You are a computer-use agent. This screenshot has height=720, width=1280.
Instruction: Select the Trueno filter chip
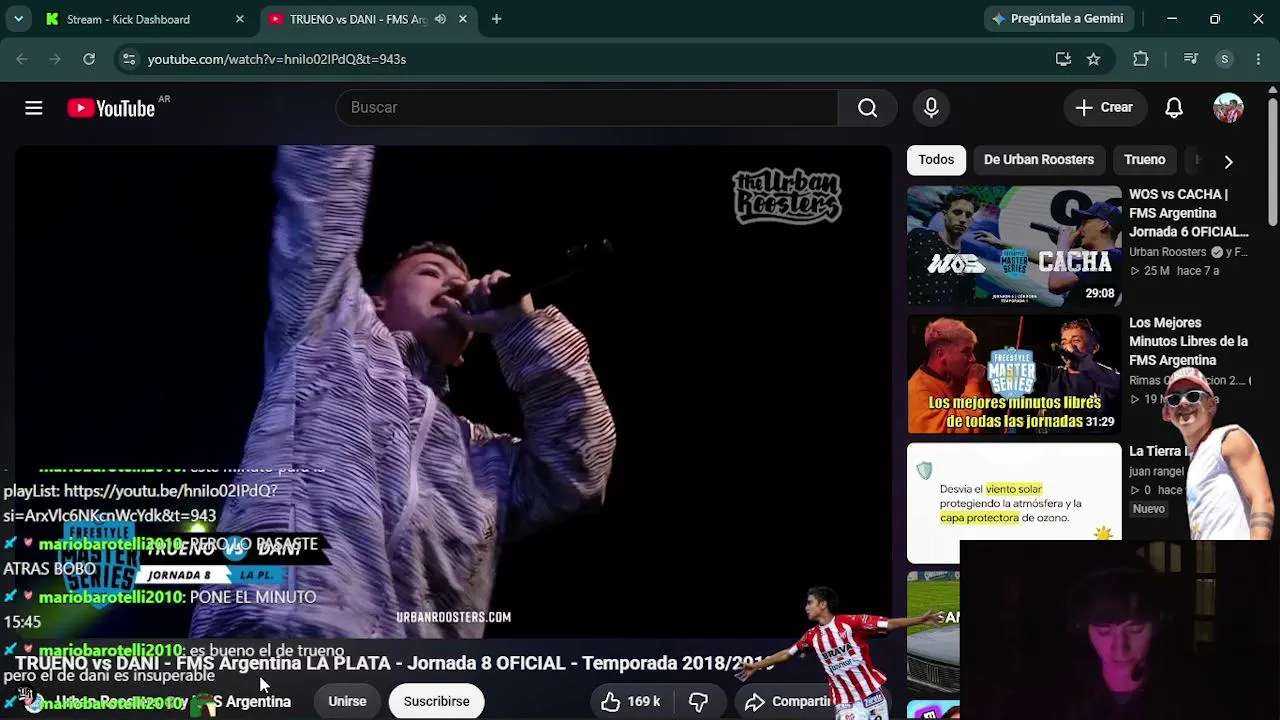(1144, 160)
